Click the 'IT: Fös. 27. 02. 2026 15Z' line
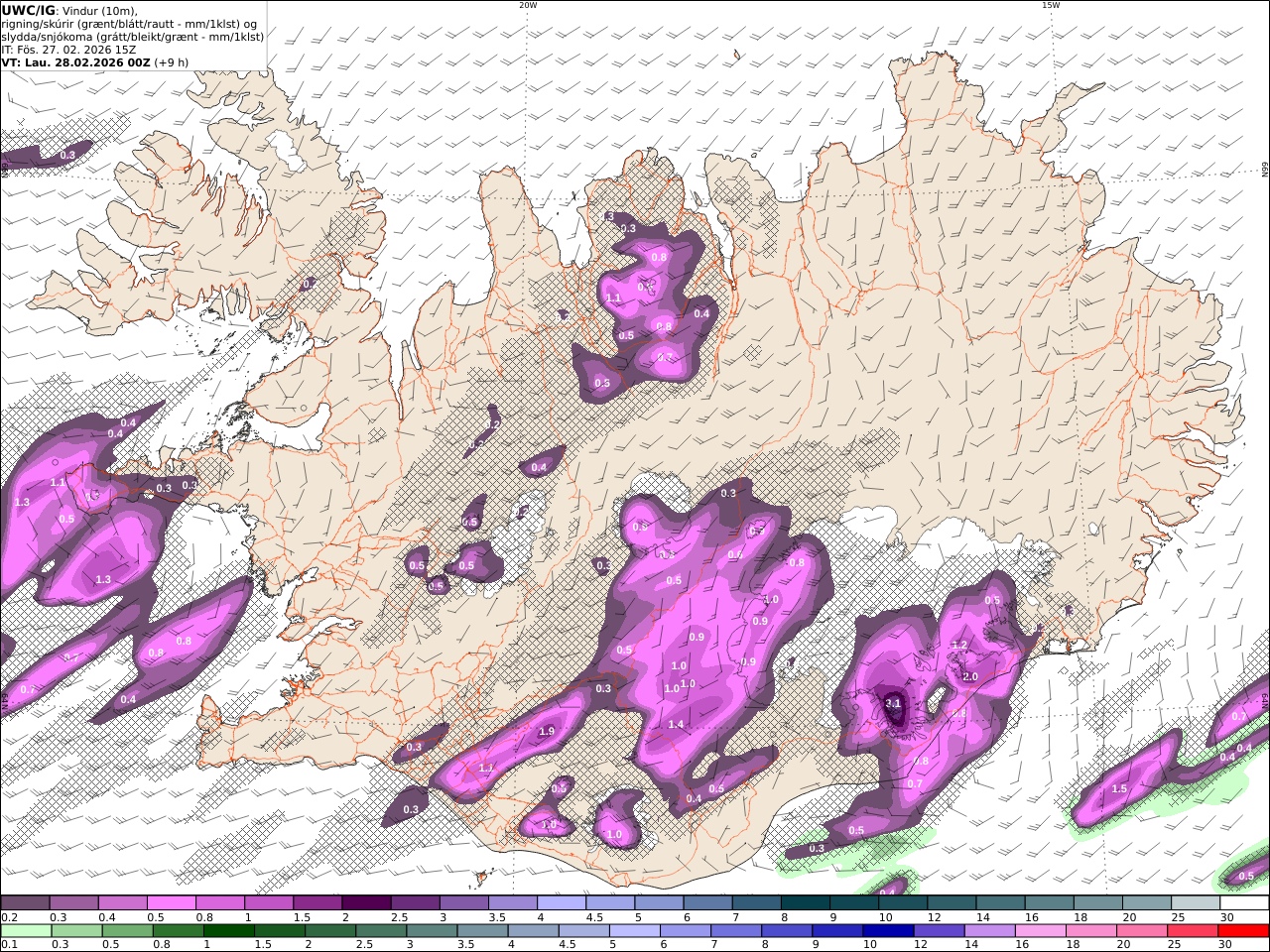This screenshot has height=952, width=1270. (x=68, y=49)
